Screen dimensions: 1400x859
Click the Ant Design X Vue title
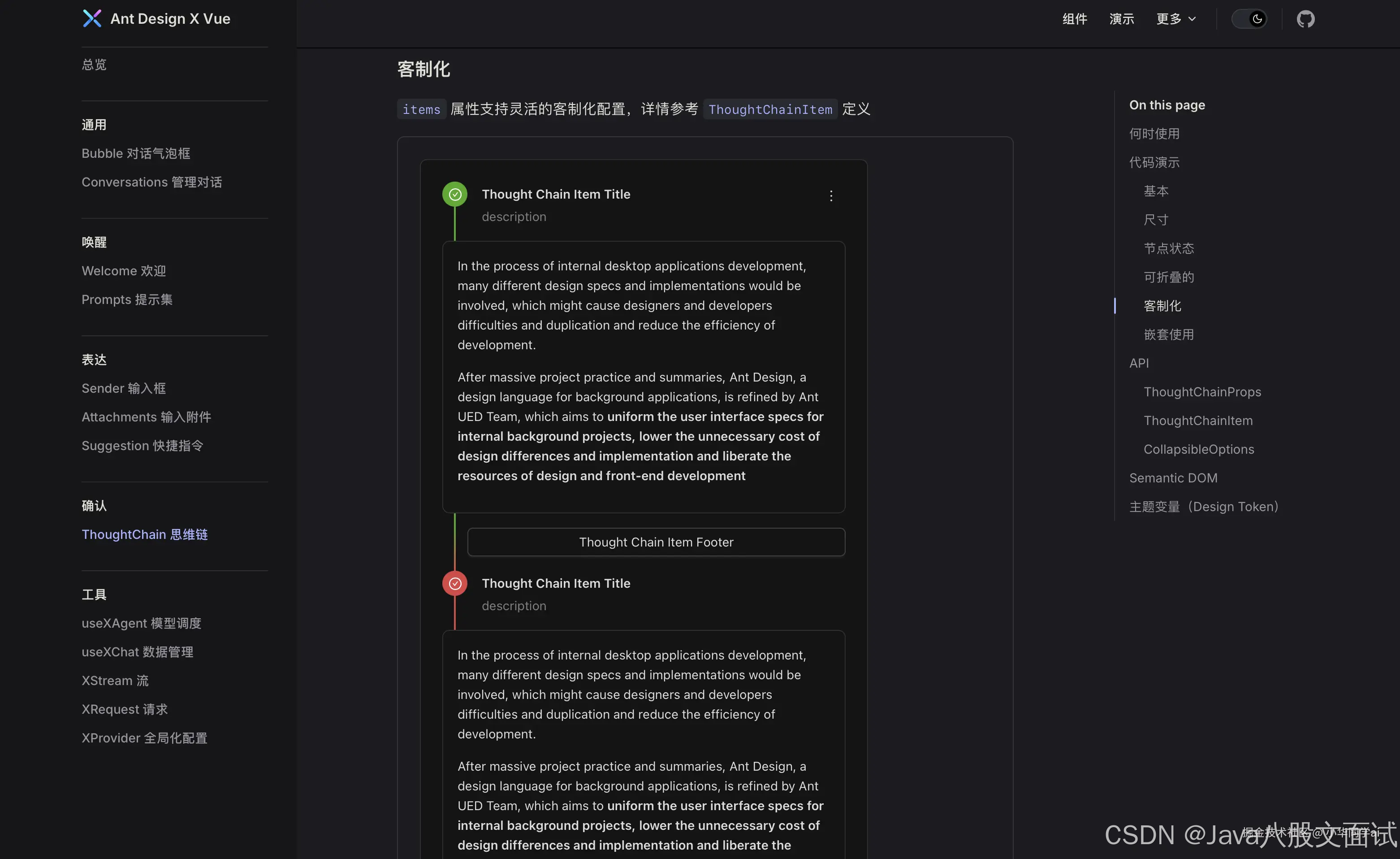[x=170, y=19]
